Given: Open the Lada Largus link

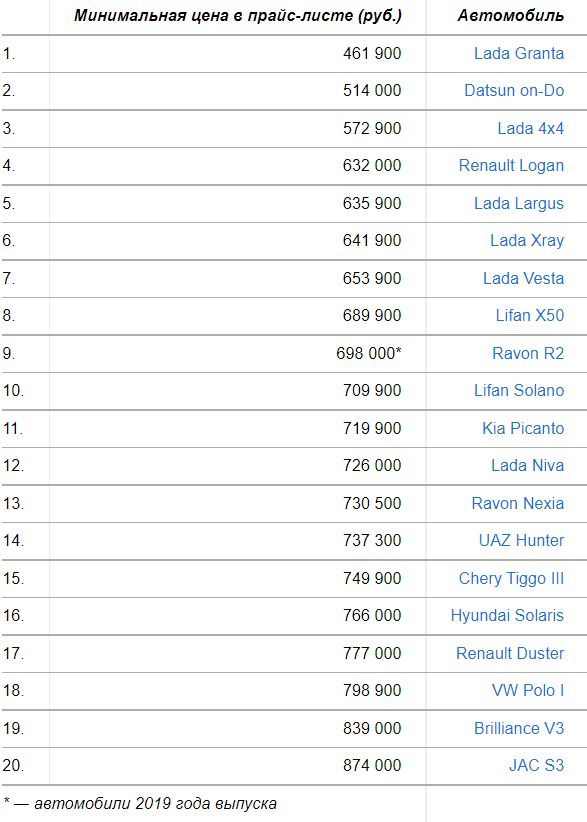Looking at the screenshot, I should (519, 203).
